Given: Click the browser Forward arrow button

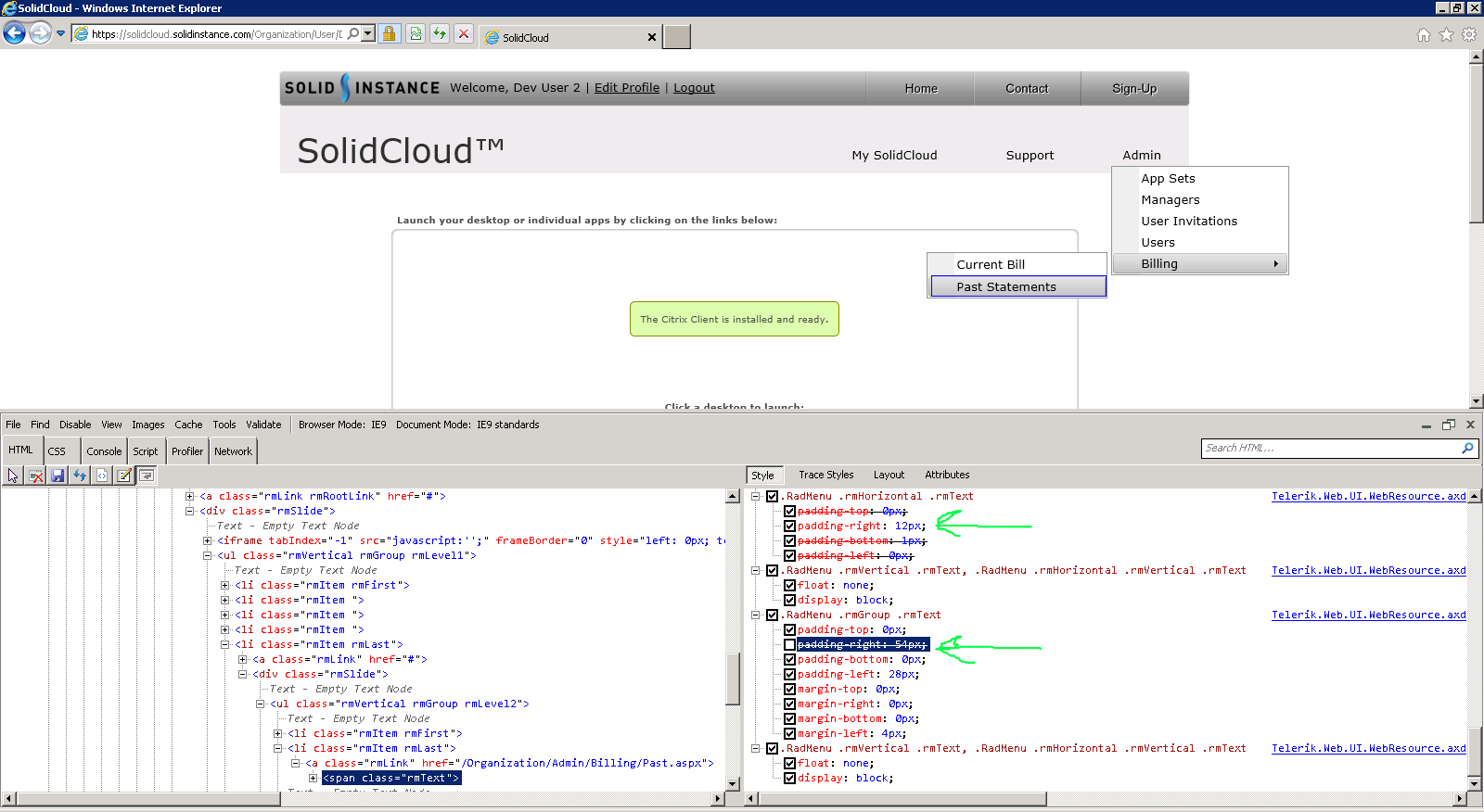Looking at the screenshot, I should pos(40,33).
